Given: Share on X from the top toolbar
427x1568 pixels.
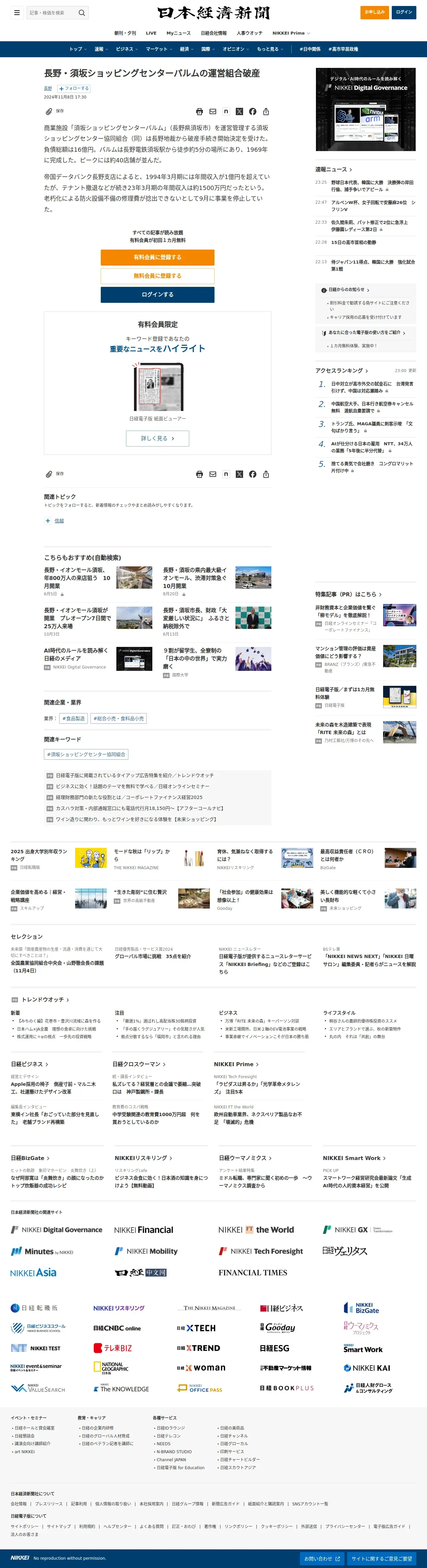Looking at the screenshot, I should [x=239, y=111].
